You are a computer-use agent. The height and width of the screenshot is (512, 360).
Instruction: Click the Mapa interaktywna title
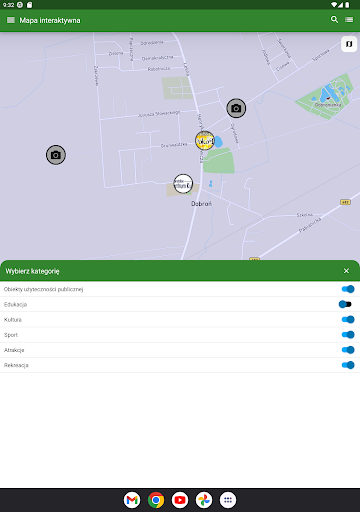click(50, 20)
